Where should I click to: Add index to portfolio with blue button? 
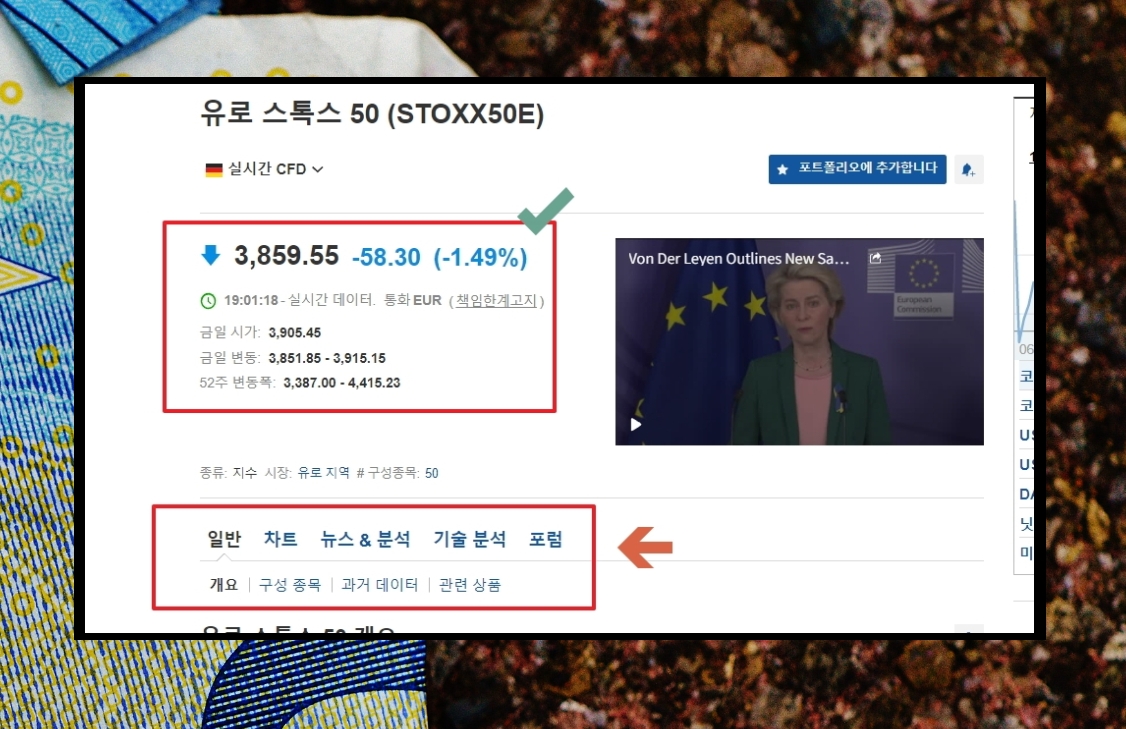coord(857,170)
